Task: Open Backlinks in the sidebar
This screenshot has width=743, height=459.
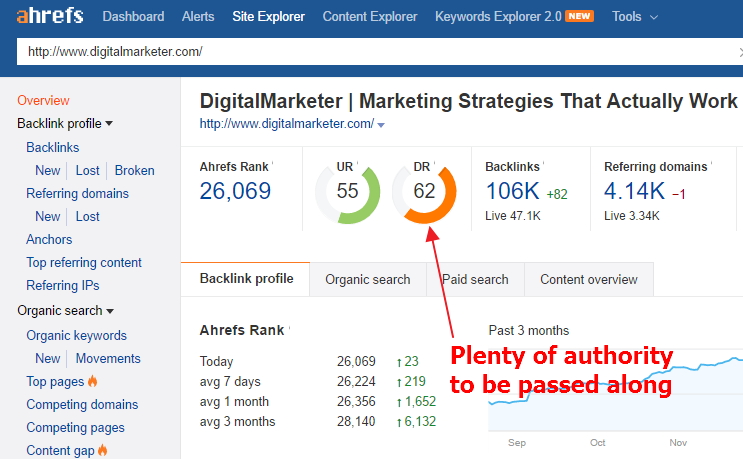Action: pos(53,147)
